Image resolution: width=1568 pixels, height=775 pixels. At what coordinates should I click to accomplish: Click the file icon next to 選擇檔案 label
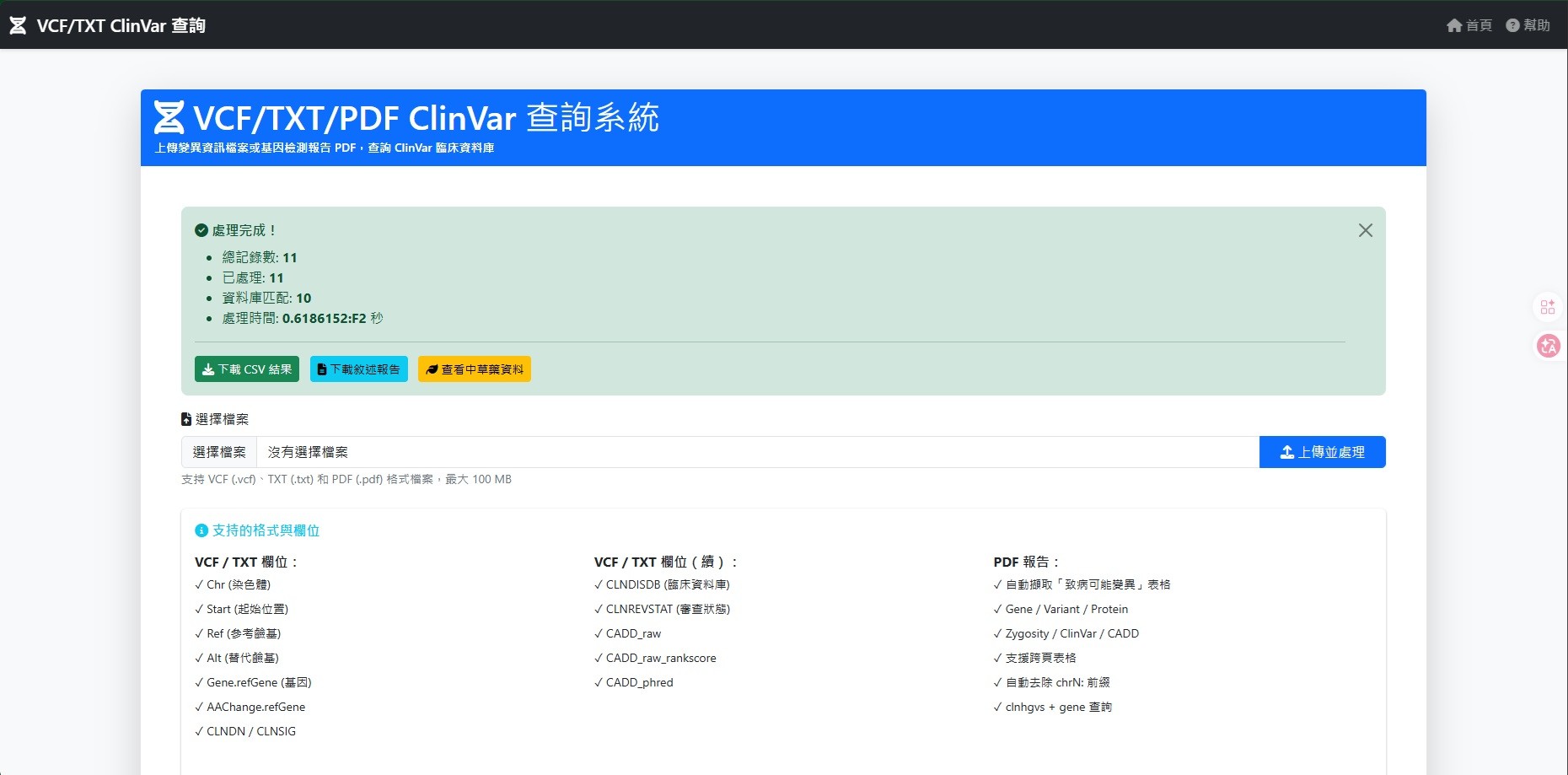pos(186,419)
